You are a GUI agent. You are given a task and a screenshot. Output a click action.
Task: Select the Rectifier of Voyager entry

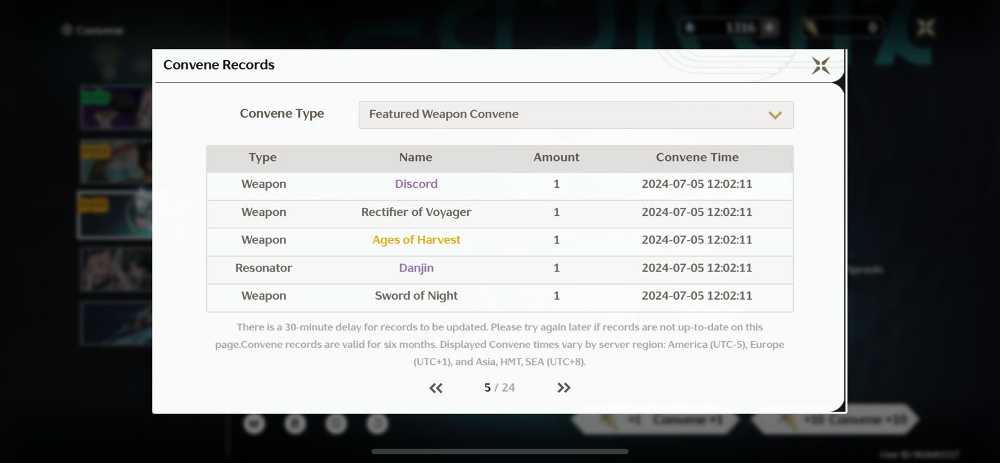(x=416, y=212)
